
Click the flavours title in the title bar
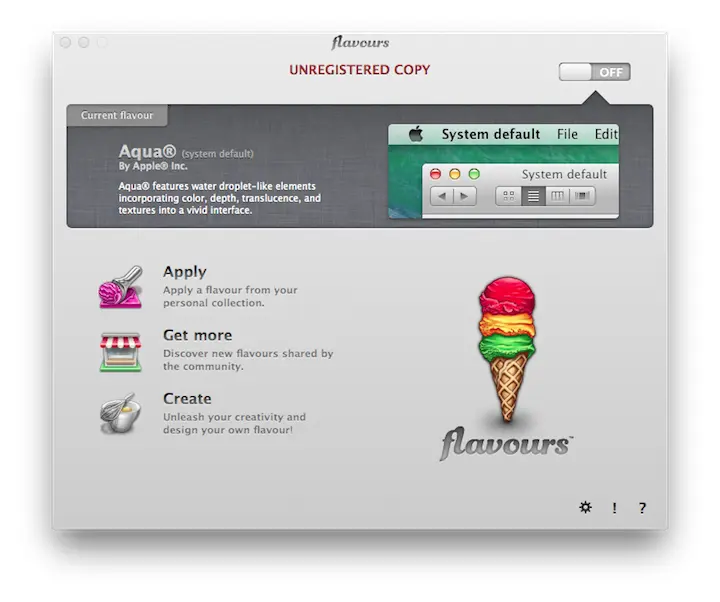[x=360, y=43]
